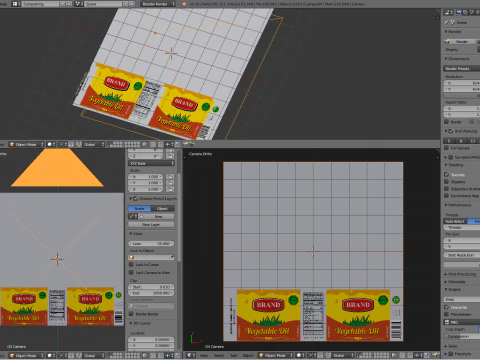Enable Render Border checkbox in sidebar
The width and height of the screenshot is (480, 360).
[131, 314]
